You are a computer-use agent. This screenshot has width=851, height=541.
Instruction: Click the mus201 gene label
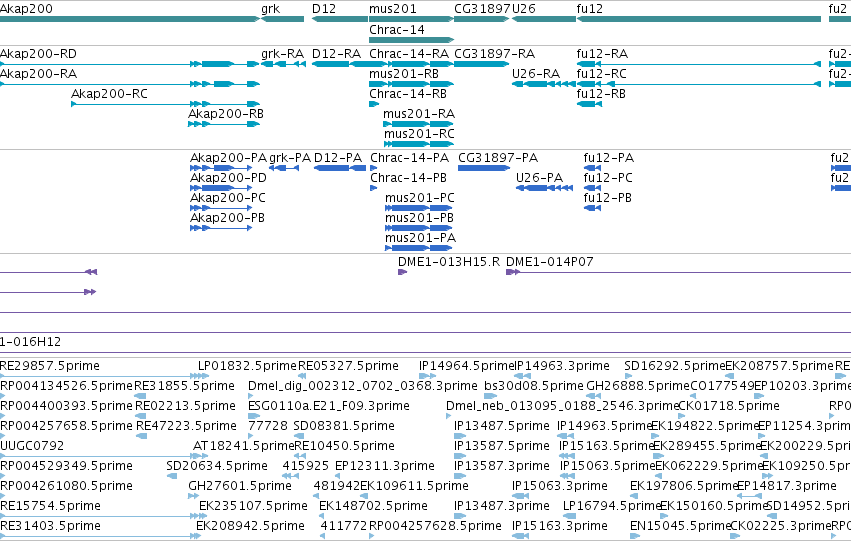point(393,9)
